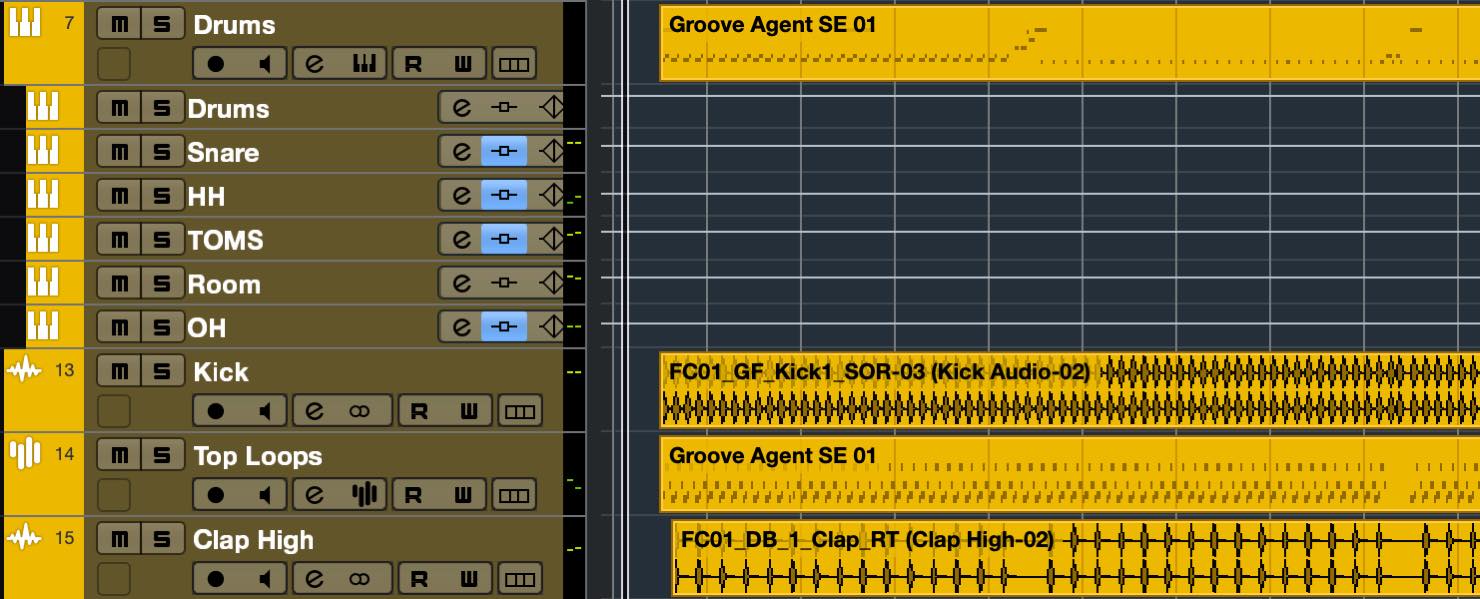Solo the Drums instrument track 7

(162, 24)
